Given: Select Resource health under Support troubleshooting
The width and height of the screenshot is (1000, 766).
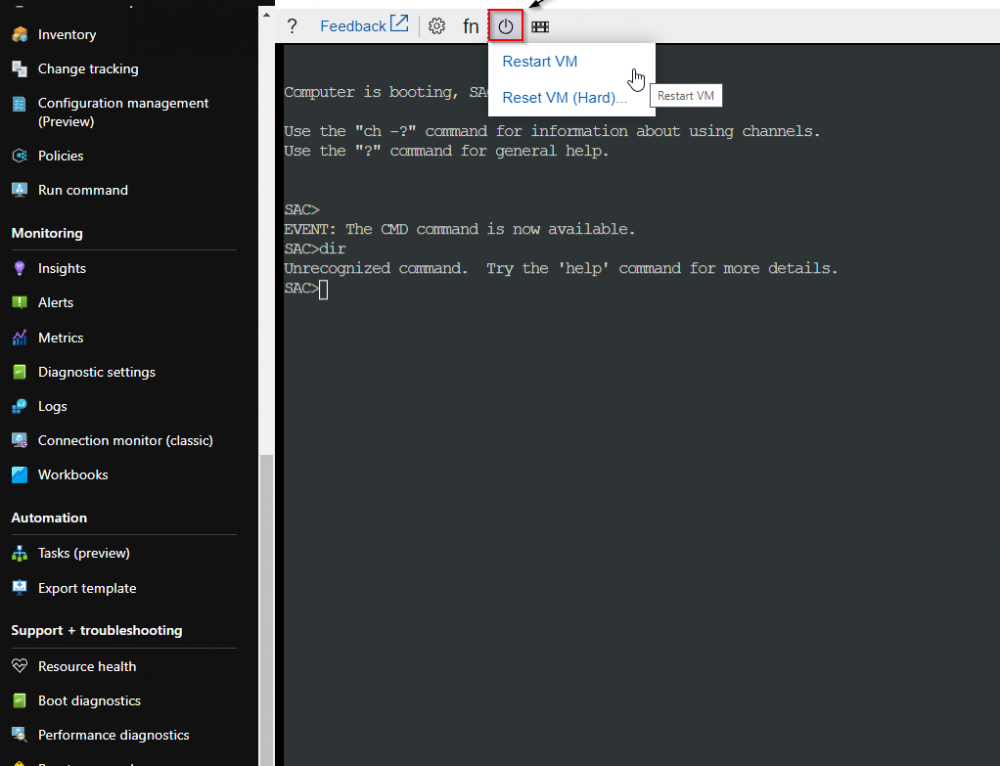Looking at the screenshot, I should click(x=88, y=666).
